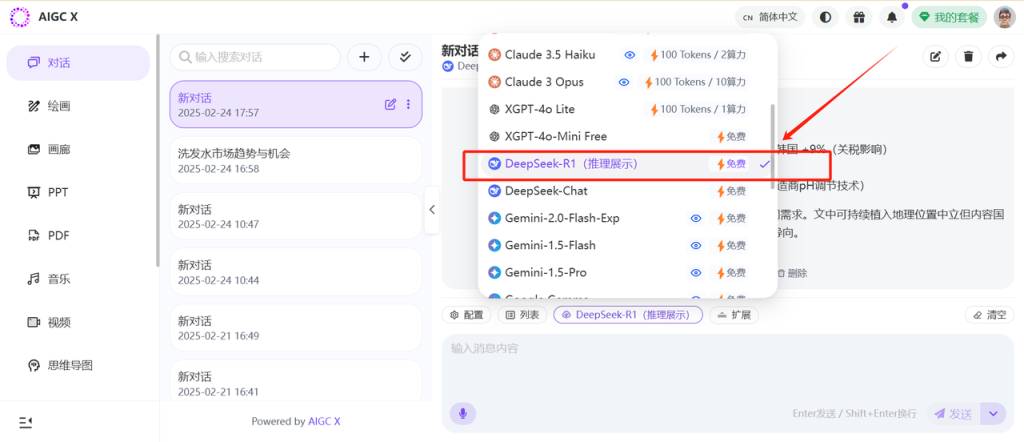The image size is (1024, 442).
Task: Open DeepSeek-R1 model selector below chat
Action: (628, 315)
